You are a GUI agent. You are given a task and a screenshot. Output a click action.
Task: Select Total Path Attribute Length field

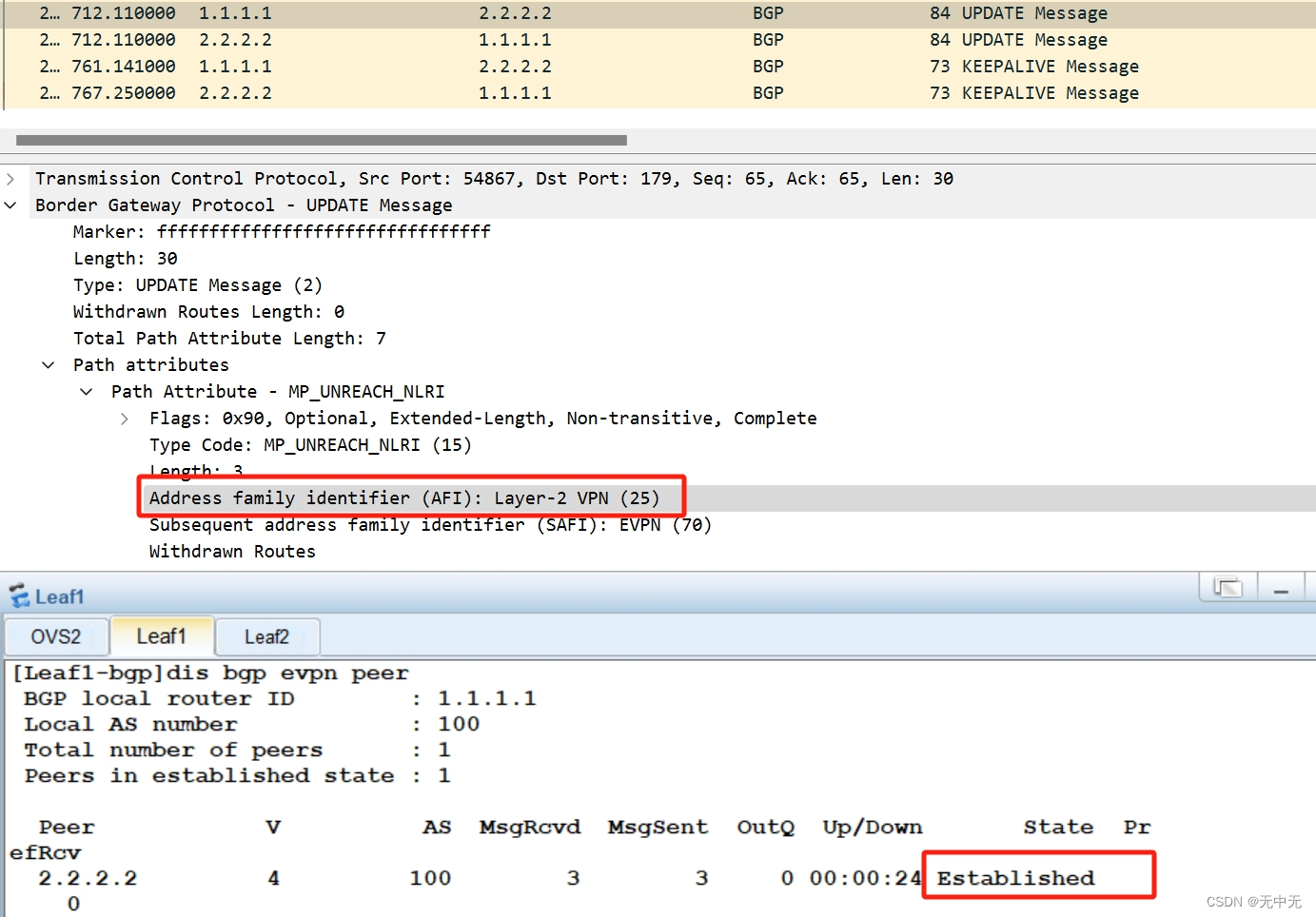(229, 339)
